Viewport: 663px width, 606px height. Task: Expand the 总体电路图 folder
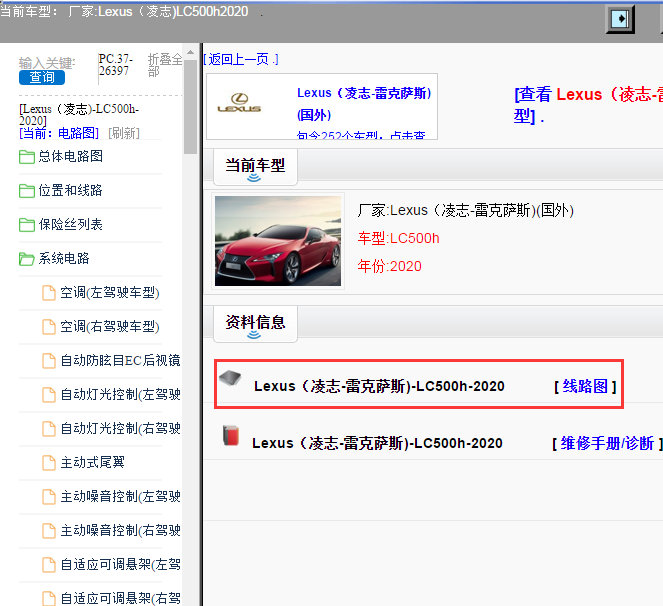click(71, 156)
